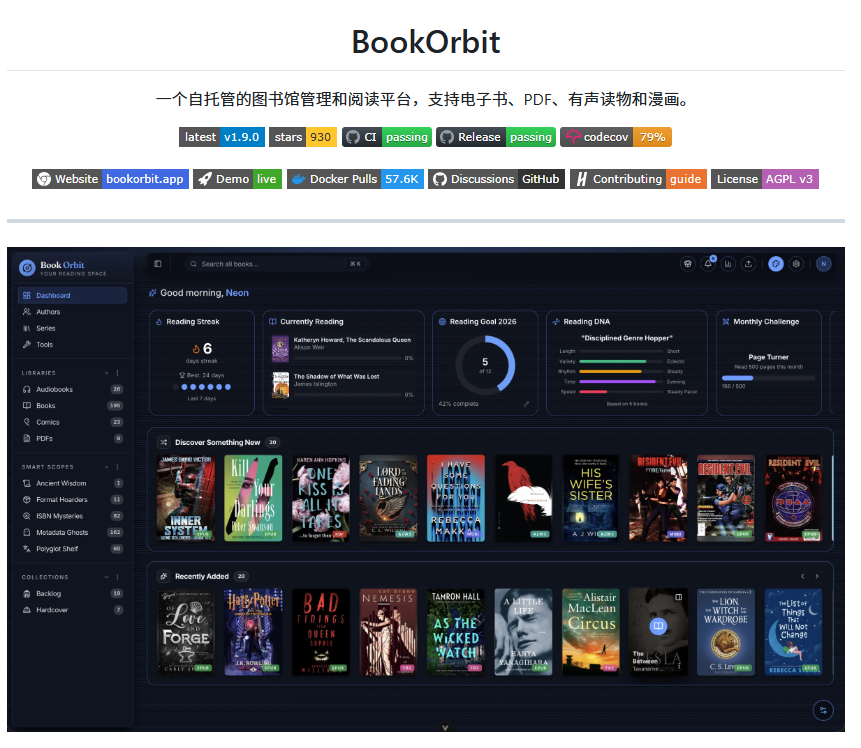
Task: Collapse the Smart Scopes section chevron
Action: pos(107,467)
